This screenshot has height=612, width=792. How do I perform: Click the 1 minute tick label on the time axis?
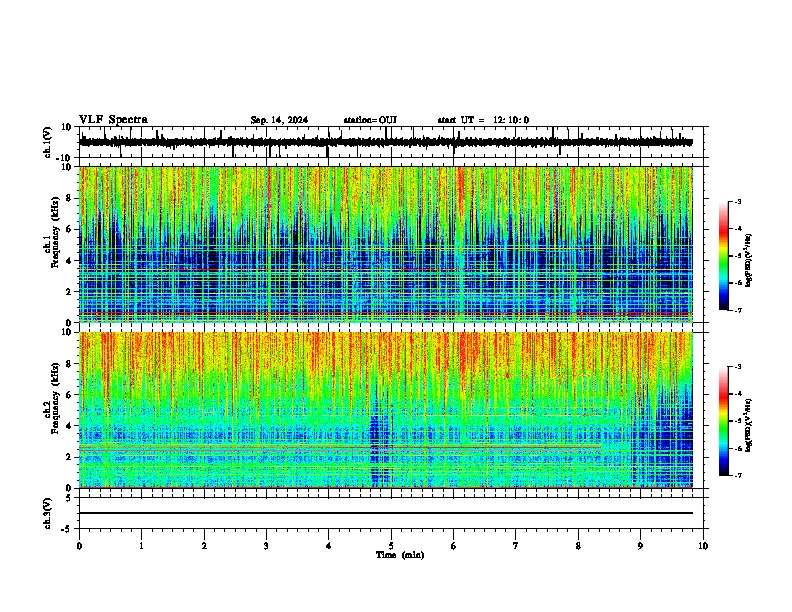tap(141, 546)
